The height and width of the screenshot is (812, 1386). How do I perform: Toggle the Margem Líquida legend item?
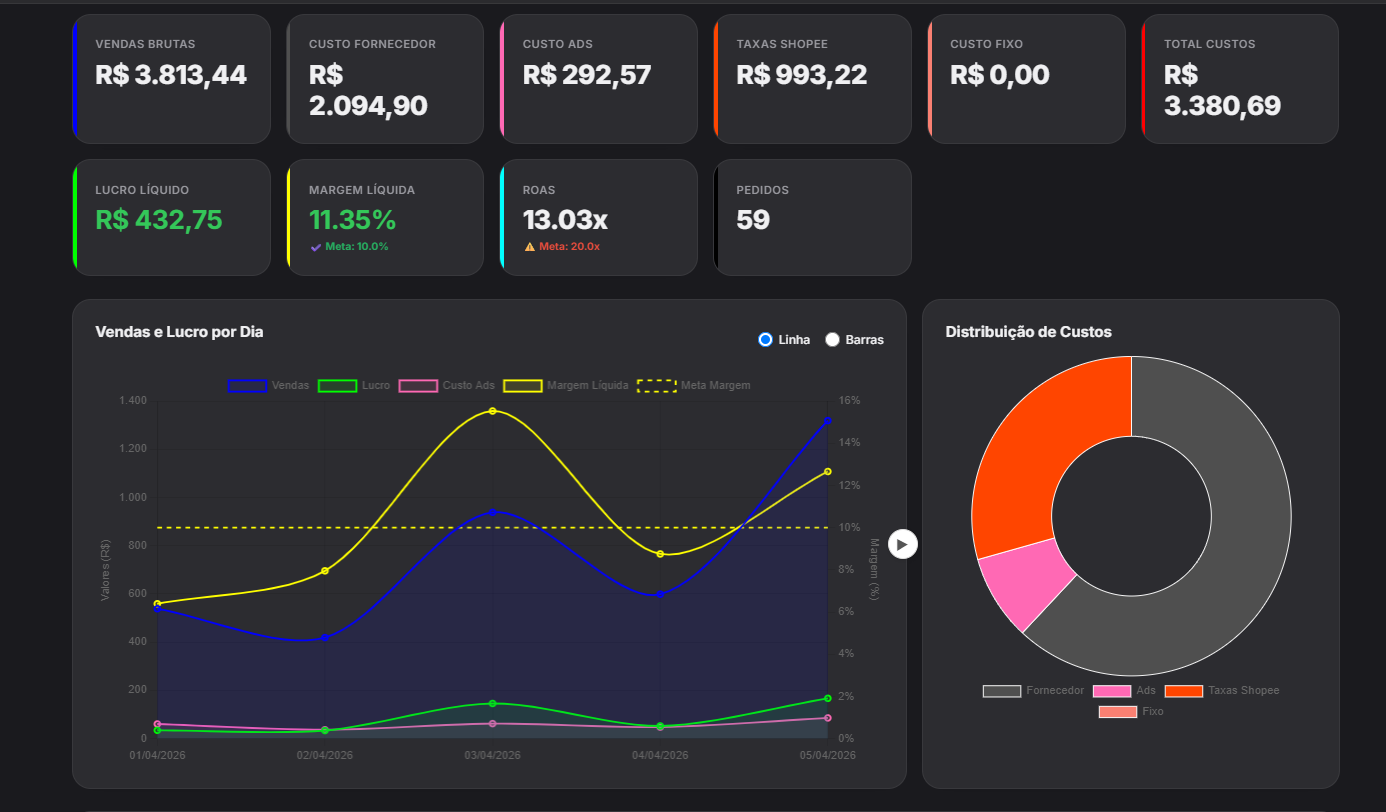[x=566, y=385]
